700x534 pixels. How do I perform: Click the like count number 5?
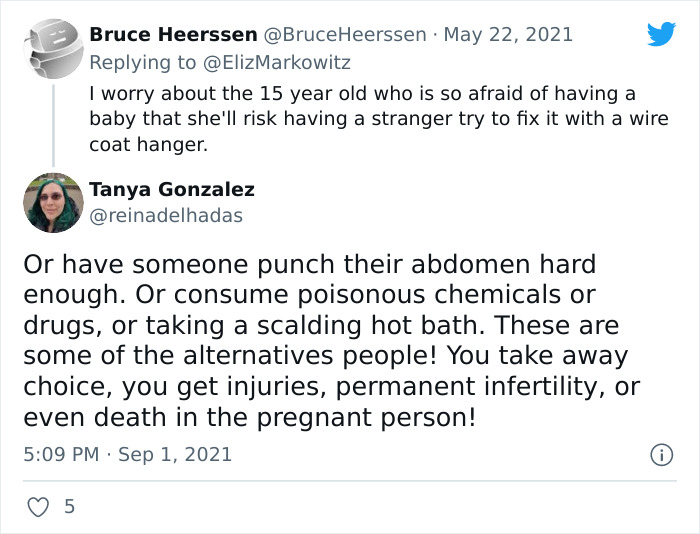(x=69, y=507)
